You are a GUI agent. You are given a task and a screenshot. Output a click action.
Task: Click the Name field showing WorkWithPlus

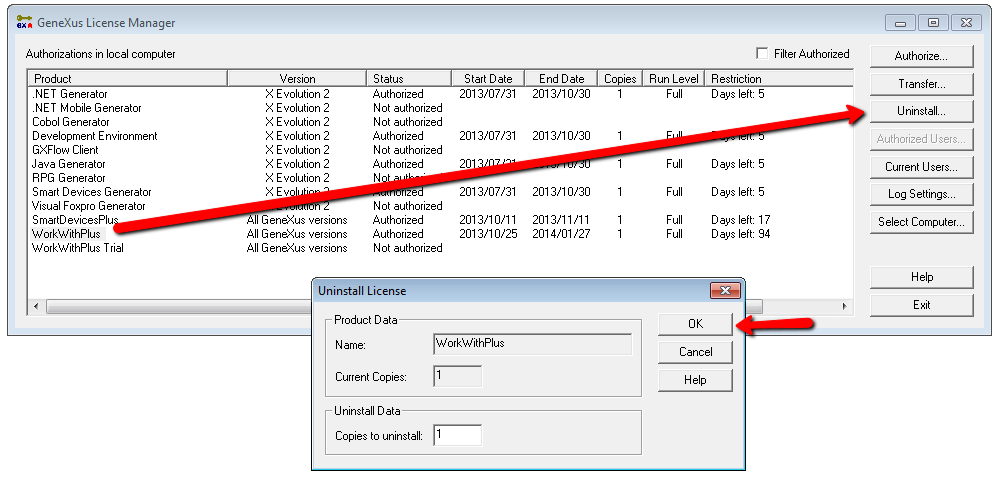tap(533, 344)
